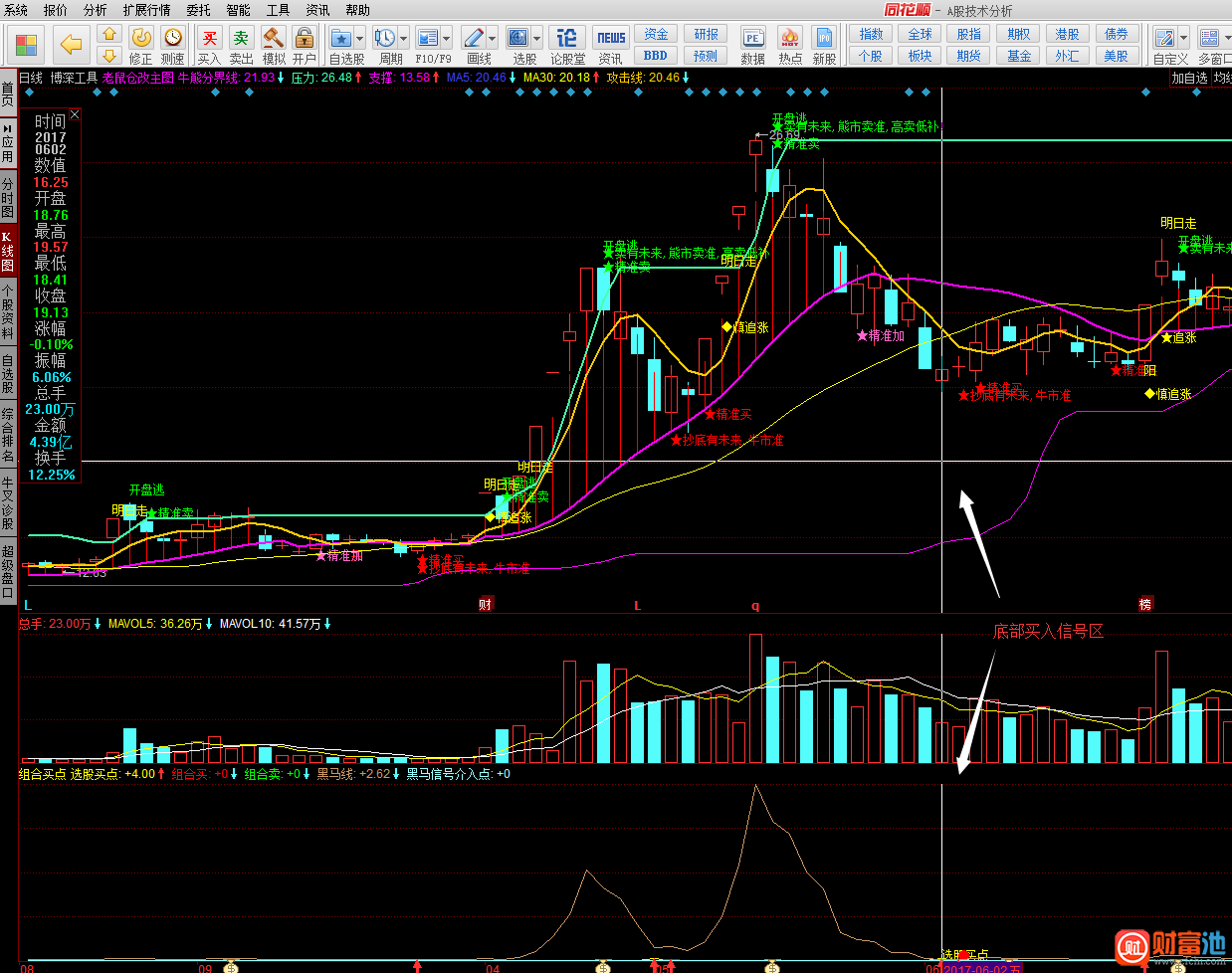Open the 智能 menu
This screenshot has height=973, width=1232.
coord(239,10)
